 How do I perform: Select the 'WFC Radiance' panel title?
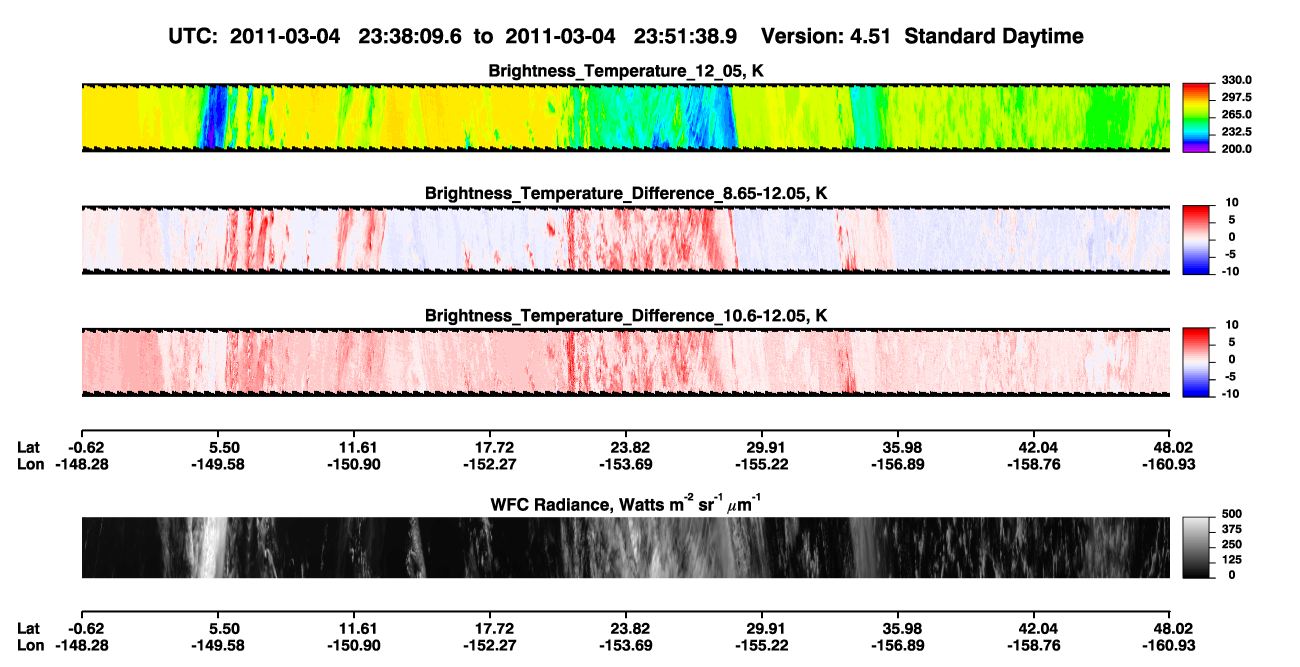click(x=626, y=504)
